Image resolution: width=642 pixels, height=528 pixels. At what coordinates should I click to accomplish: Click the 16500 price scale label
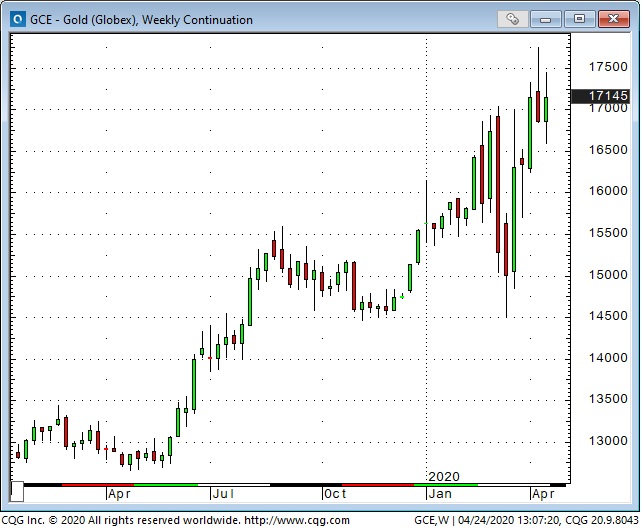click(608, 150)
